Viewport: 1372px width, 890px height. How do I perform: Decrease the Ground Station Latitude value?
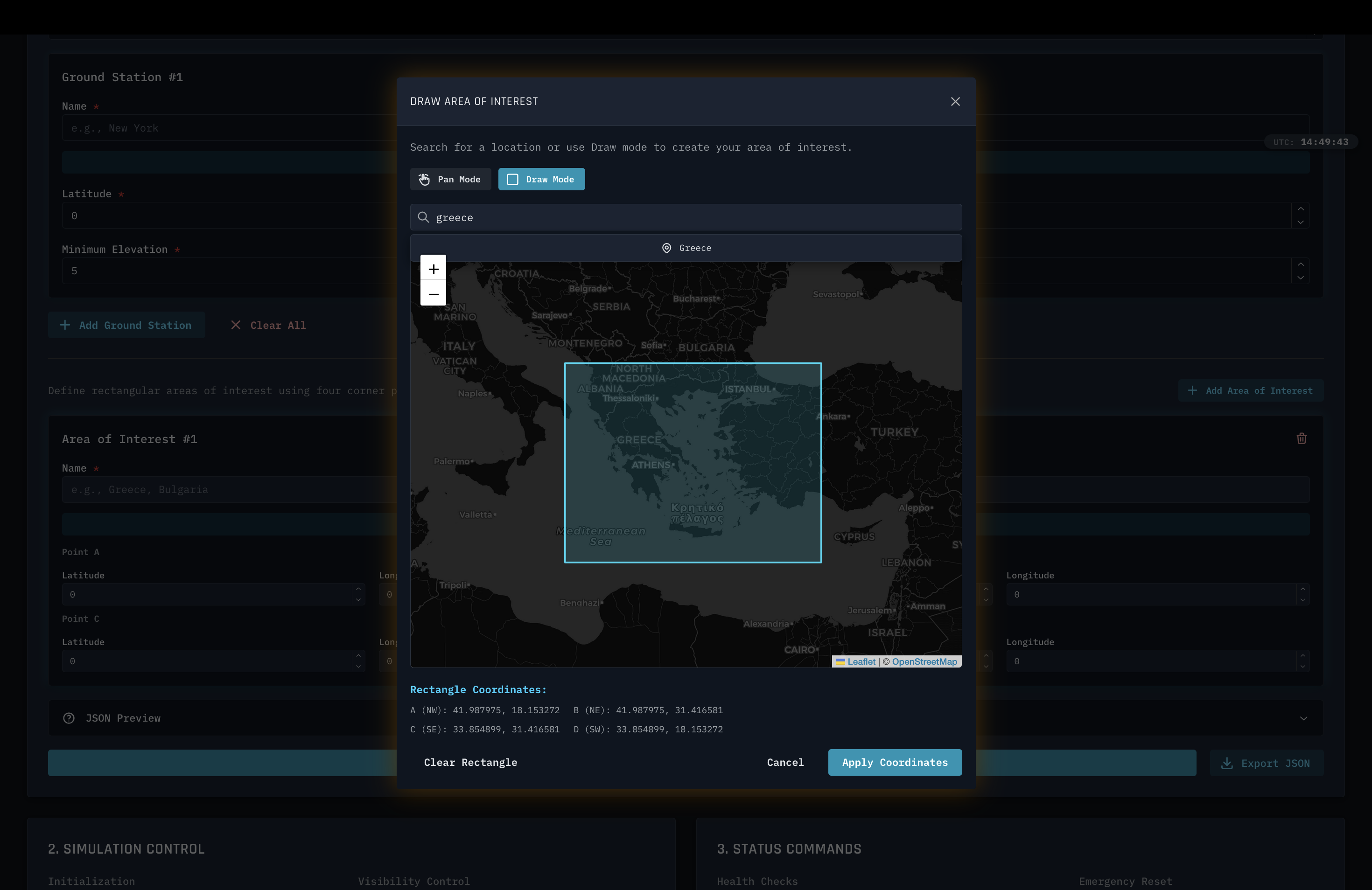1301,222
